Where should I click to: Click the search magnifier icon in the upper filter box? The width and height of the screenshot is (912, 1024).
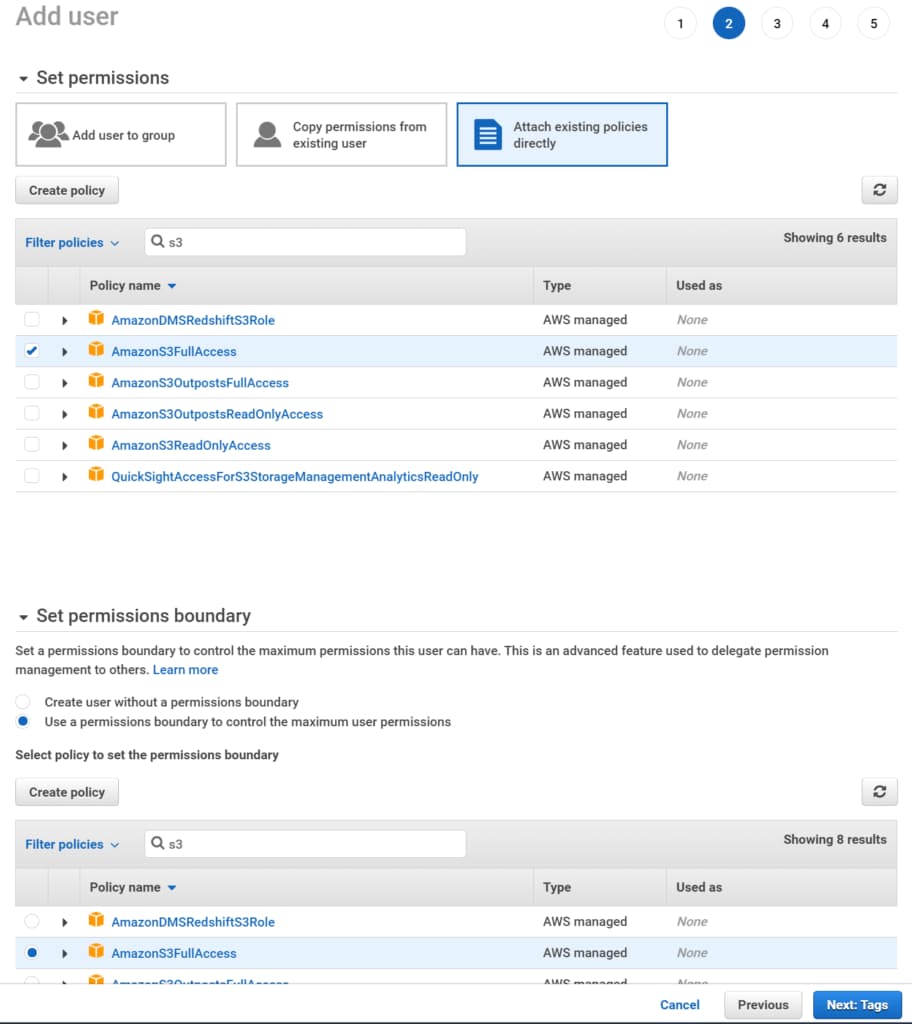point(157,241)
